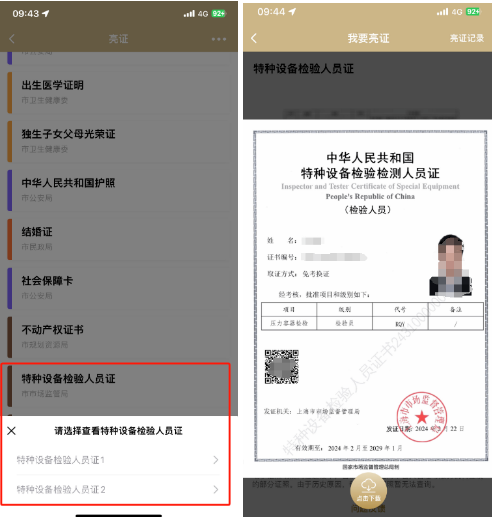Open 出生医学证明 list entry

pyautogui.click(x=119, y=92)
